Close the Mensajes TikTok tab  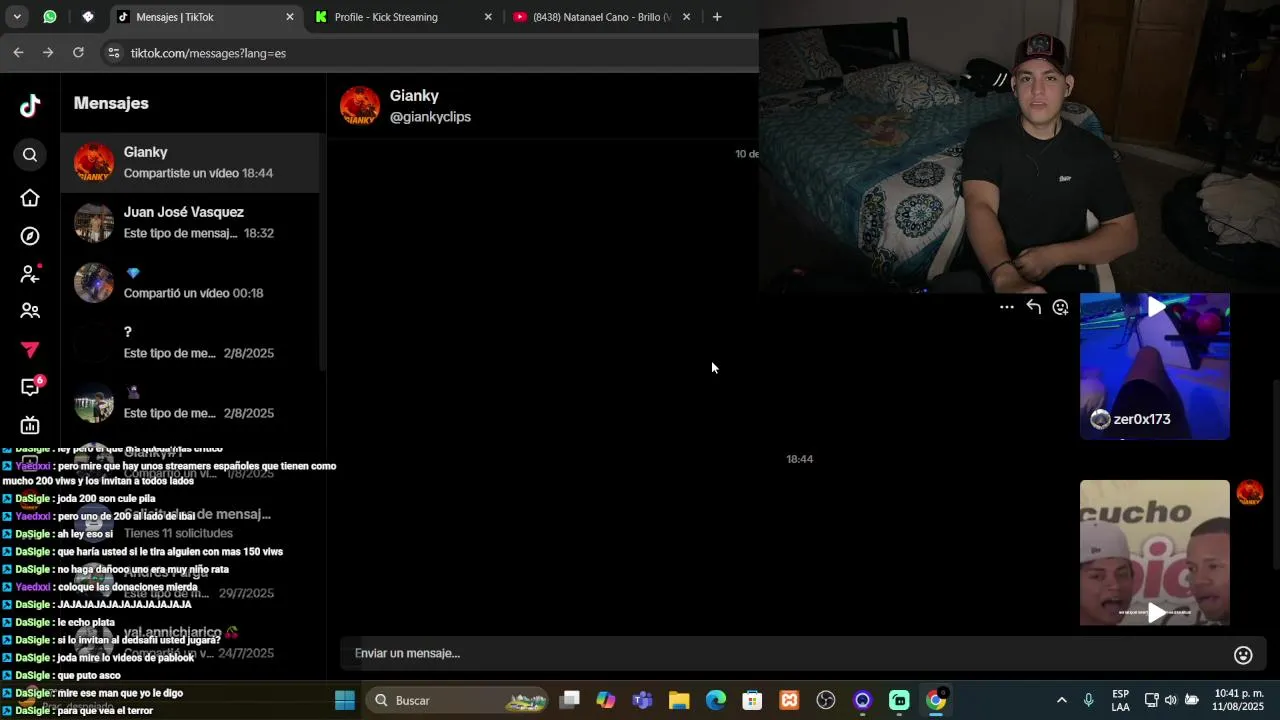[290, 17]
